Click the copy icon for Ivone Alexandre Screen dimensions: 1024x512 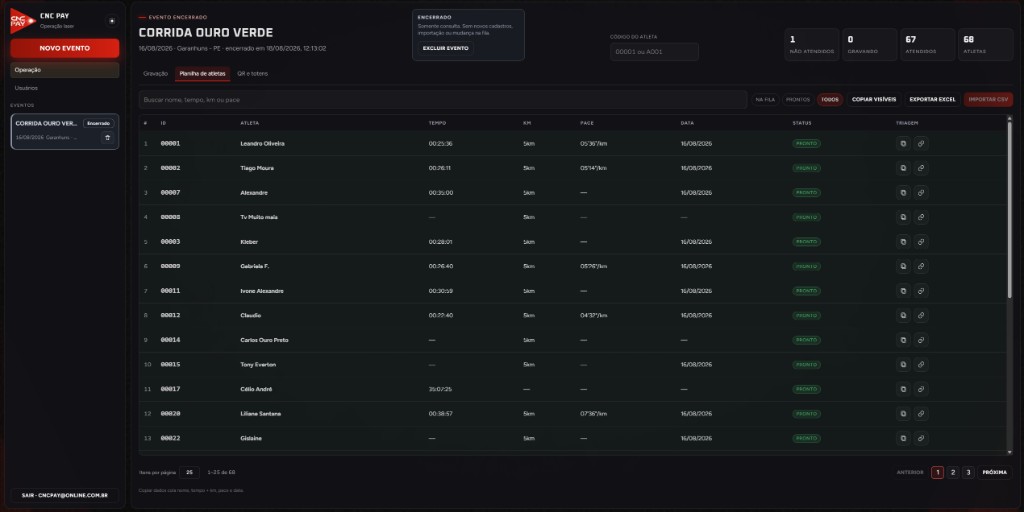coord(903,291)
